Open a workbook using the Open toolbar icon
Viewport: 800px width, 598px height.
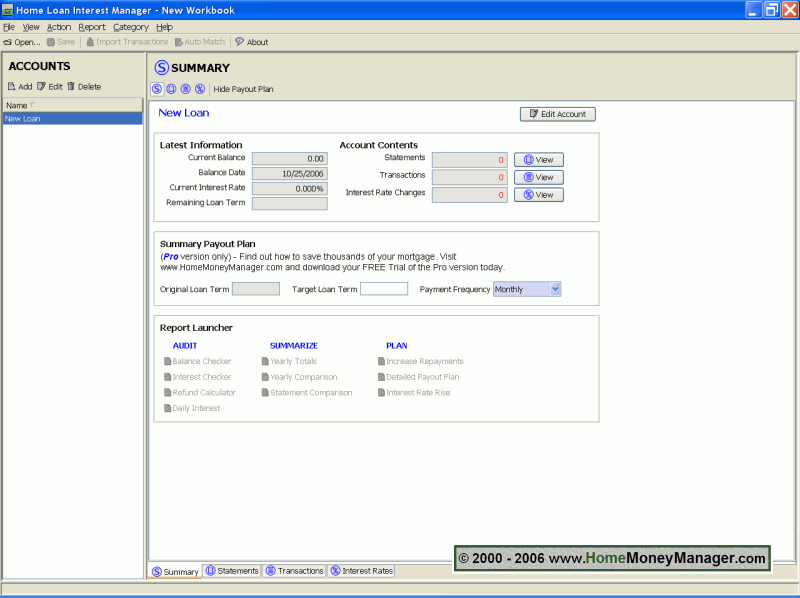tap(20, 42)
